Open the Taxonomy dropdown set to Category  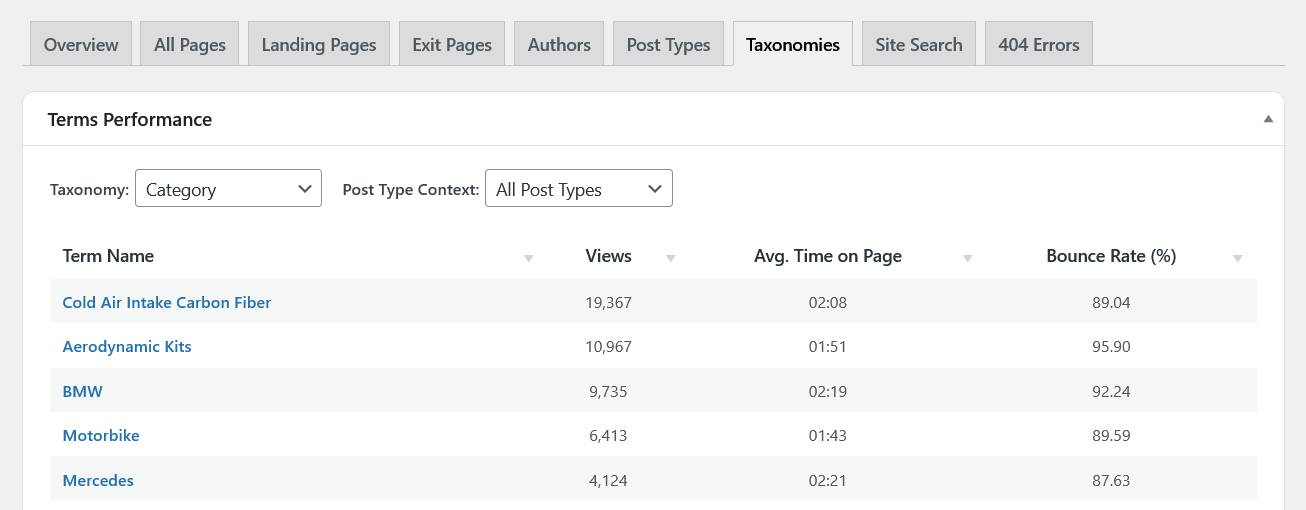tap(228, 188)
